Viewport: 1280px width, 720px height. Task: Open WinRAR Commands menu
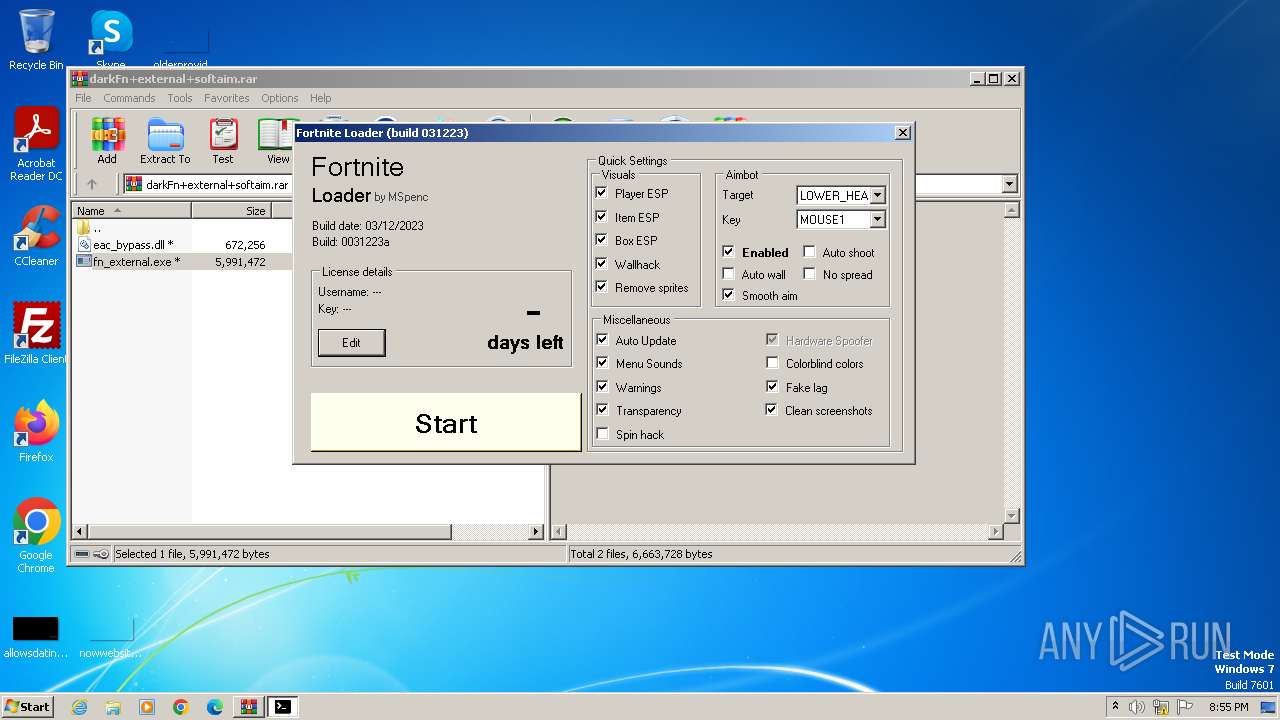coord(129,98)
